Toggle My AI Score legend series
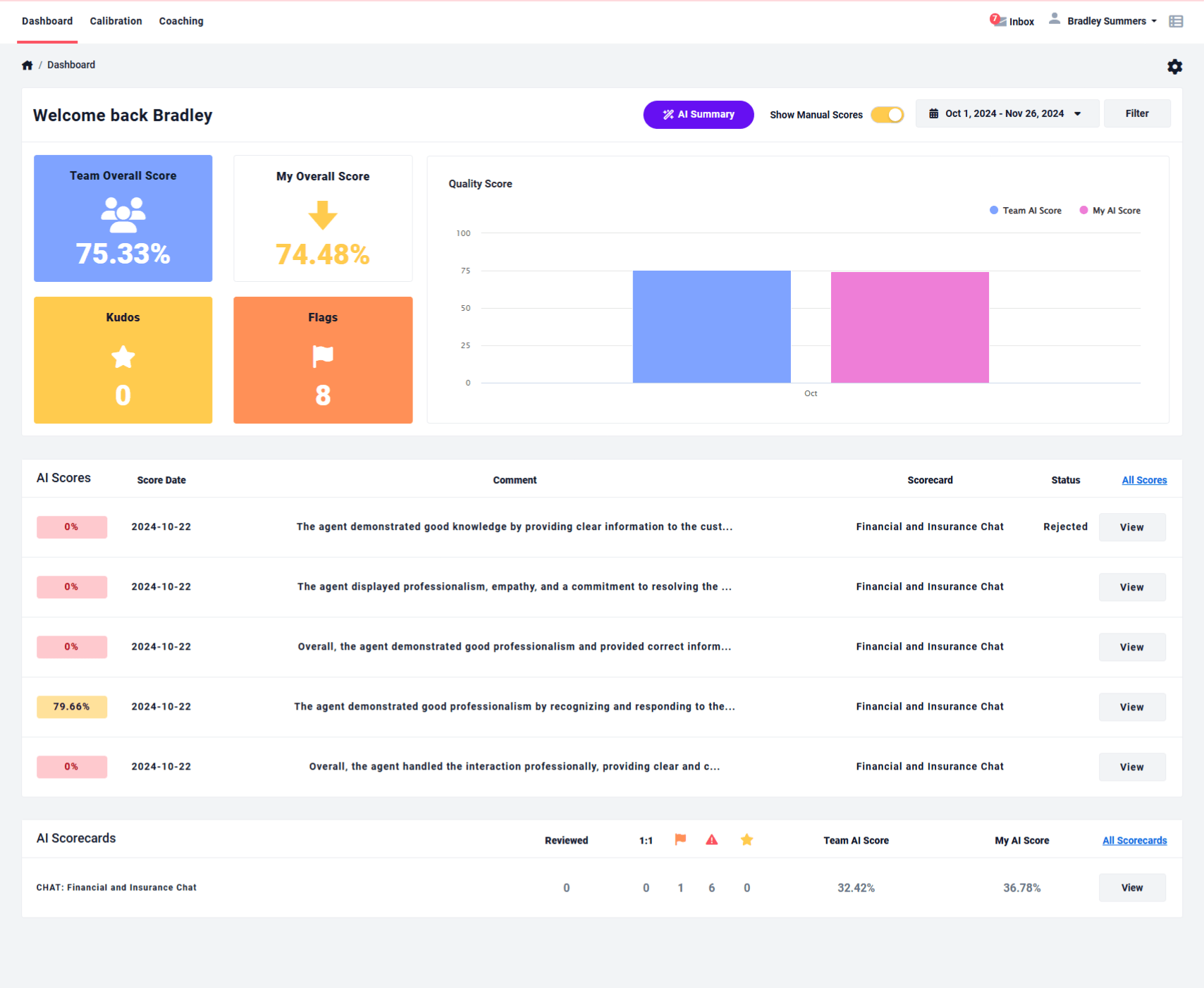1204x988 pixels. (1110, 210)
